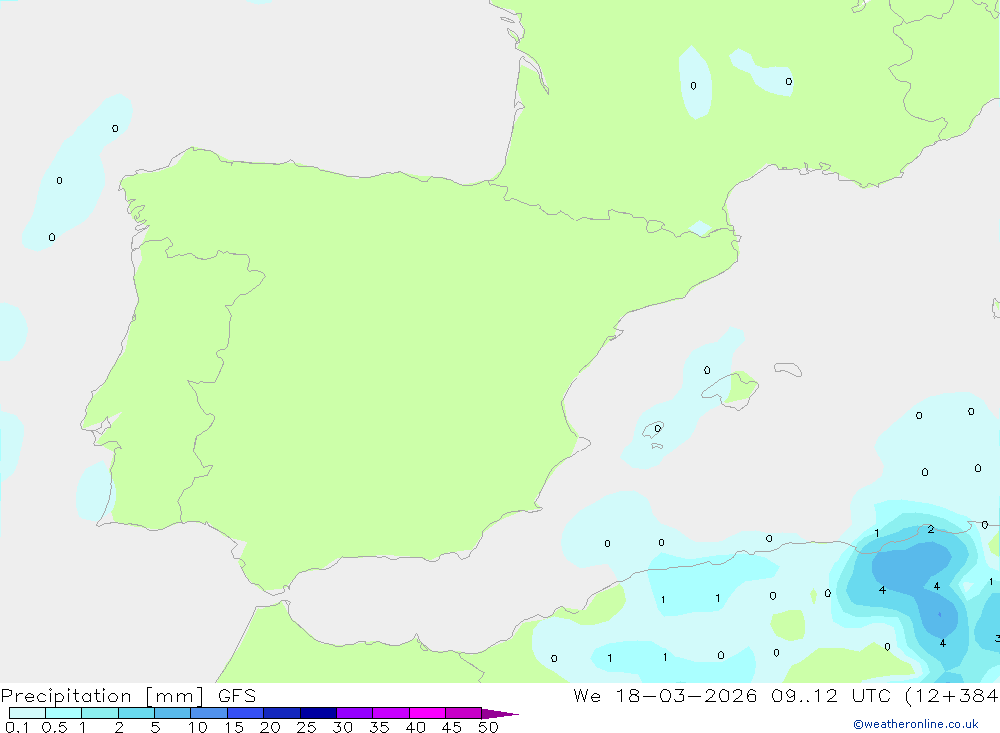Click the "09..12 UTC" time range text

(x=830, y=696)
